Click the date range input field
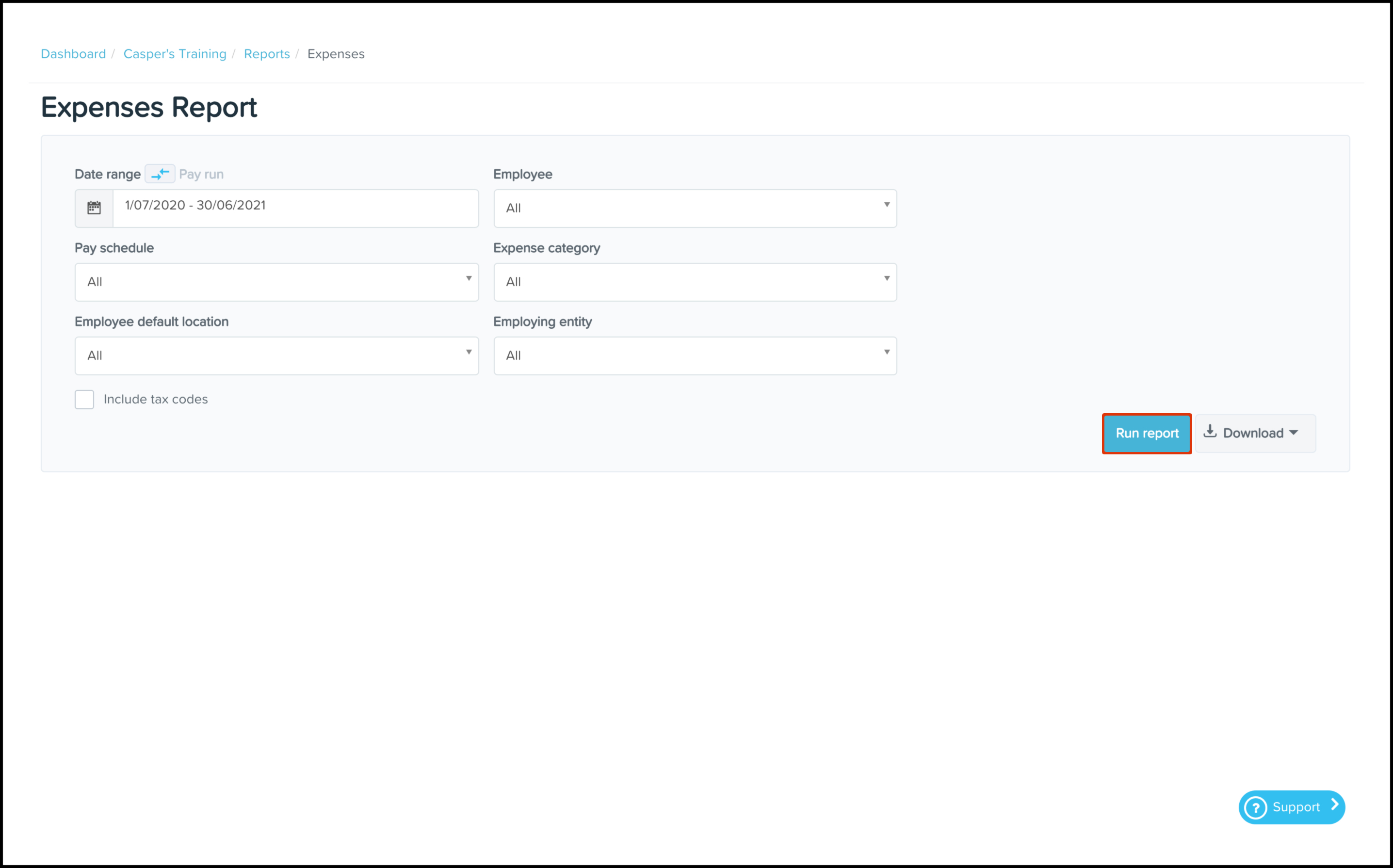This screenshot has height=868, width=1393. tap(295, 206)
